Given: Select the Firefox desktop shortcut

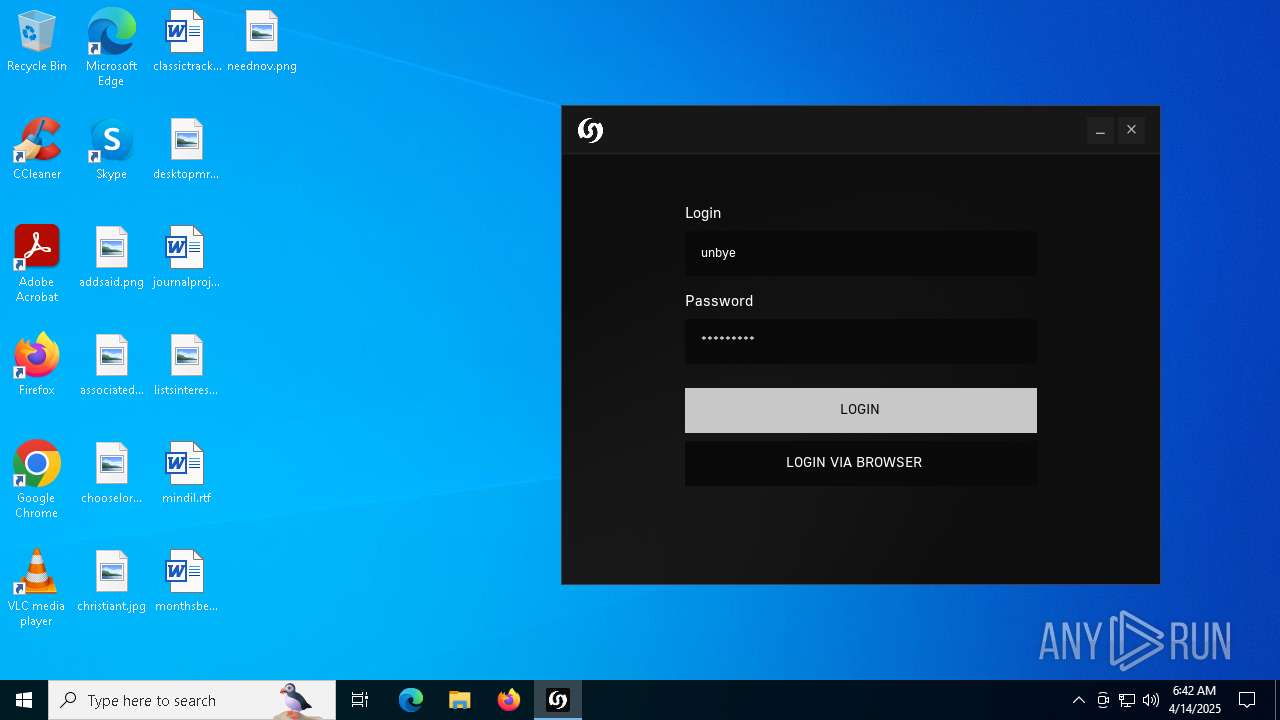Looking at the screenshot, I should coord(37,366).
